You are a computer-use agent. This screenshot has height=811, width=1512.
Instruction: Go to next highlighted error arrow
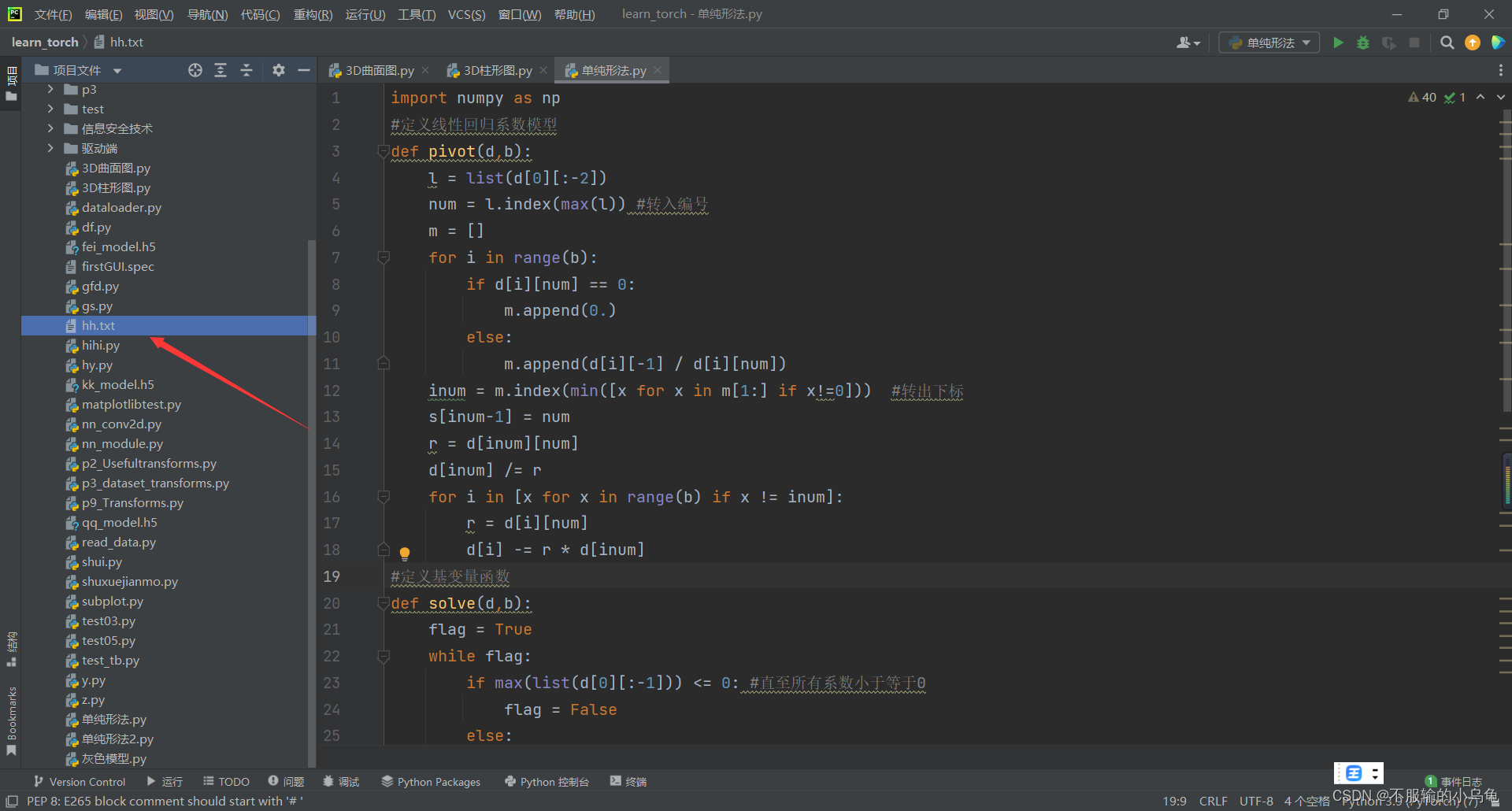(1501, 97)
